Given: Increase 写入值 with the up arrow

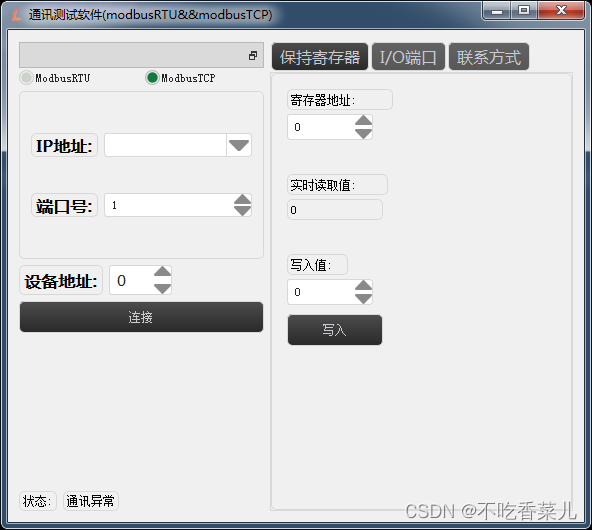Looking at the screenshot, I should pos(364,286).
